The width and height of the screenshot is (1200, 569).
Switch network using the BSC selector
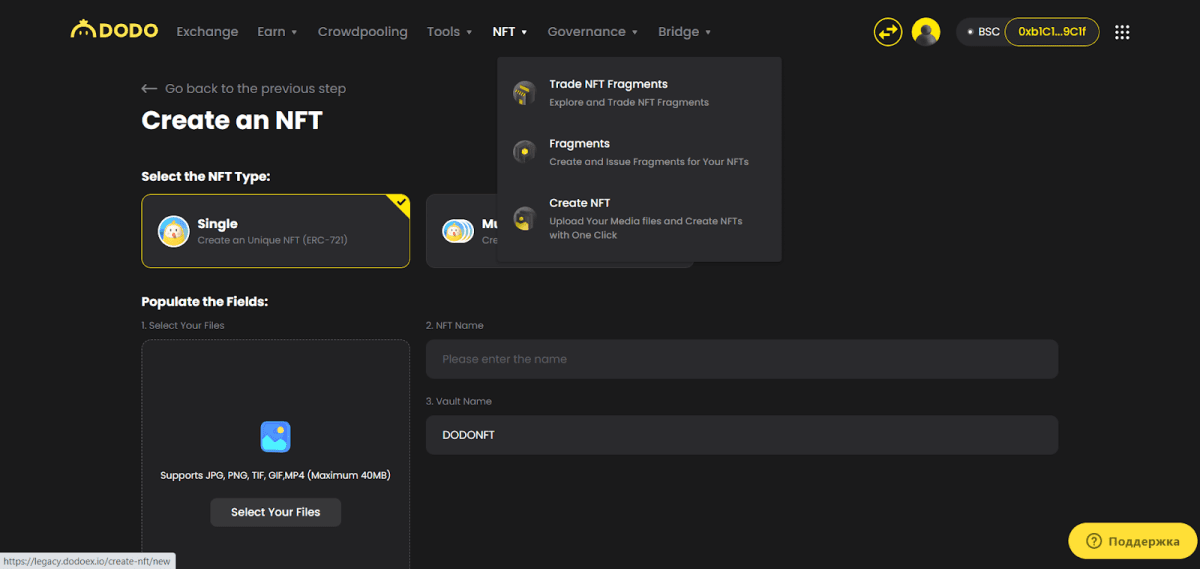[982, 32]
